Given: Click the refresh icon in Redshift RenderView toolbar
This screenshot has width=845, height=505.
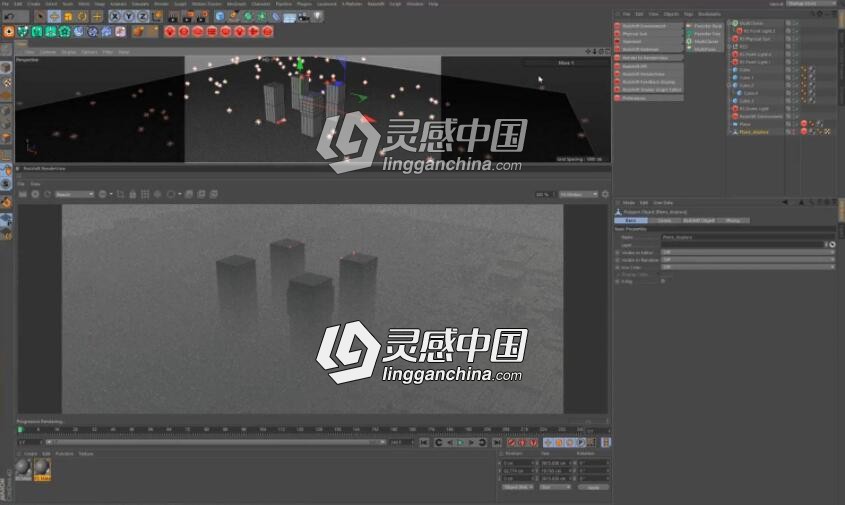Looking at the screenshot, I should pos(47,194).
